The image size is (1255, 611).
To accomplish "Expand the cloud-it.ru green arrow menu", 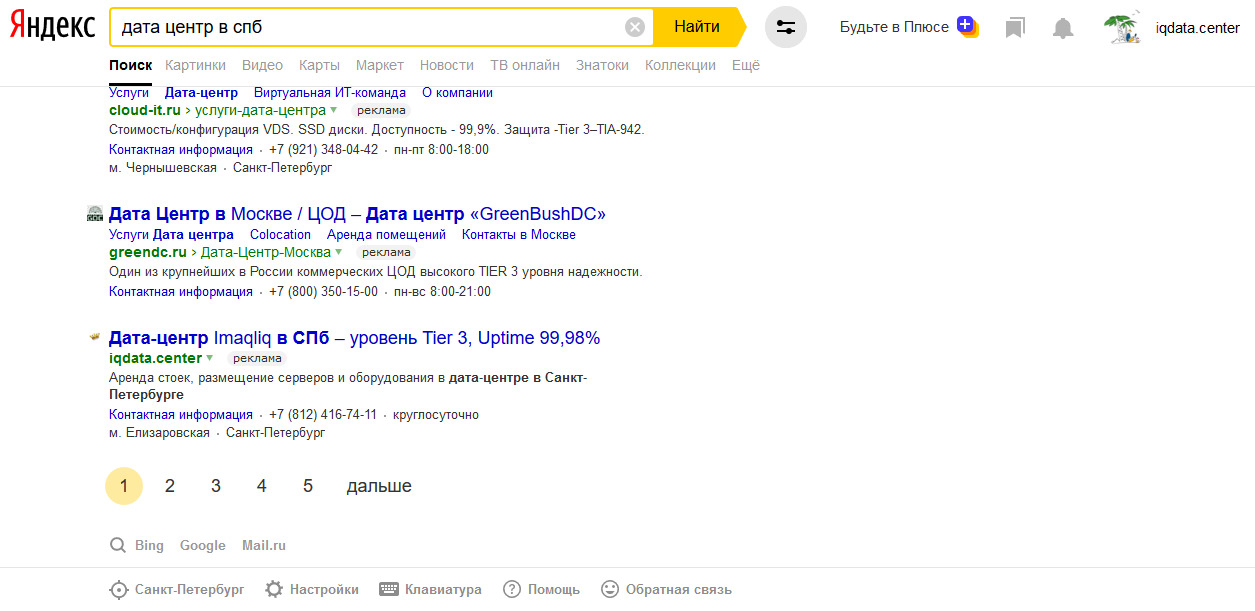I will coord(334,111).
